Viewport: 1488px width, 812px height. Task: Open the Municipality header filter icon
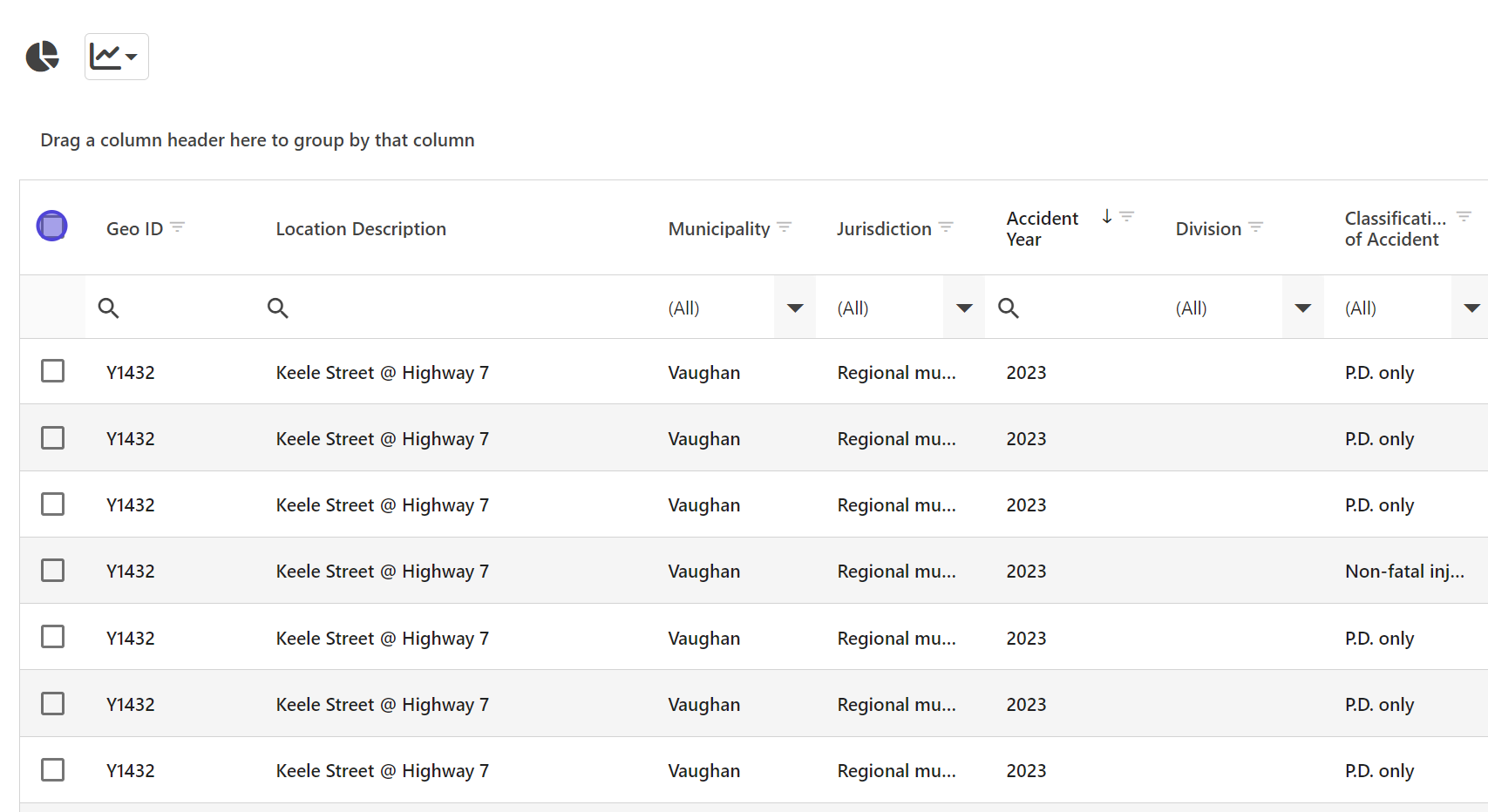point(785,227)
